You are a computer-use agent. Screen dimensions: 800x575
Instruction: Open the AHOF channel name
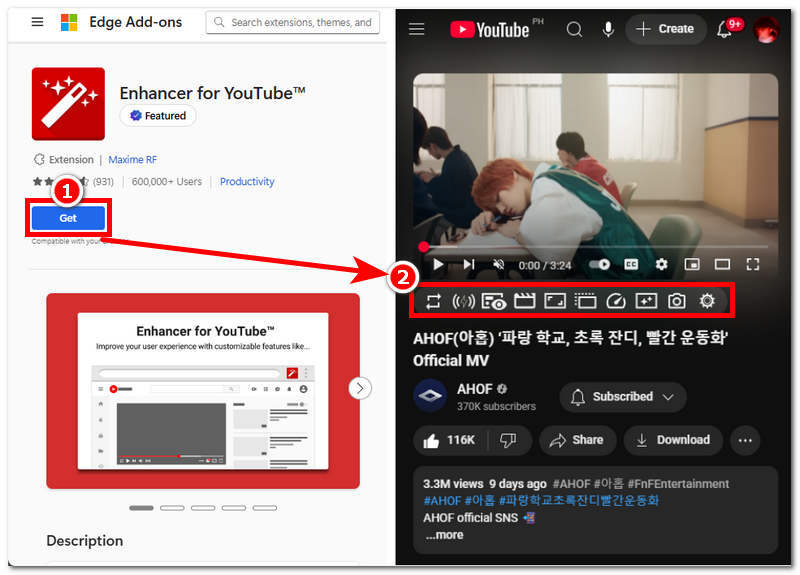click(475, 389)
